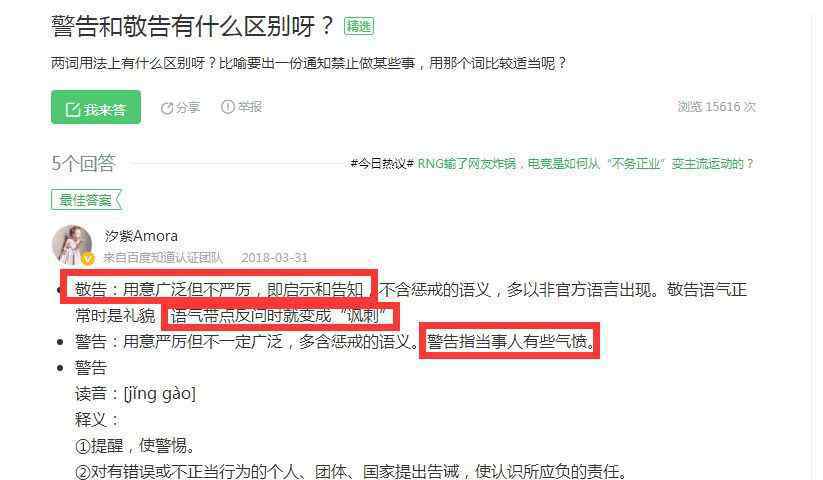Open 汐紫Amora's avatar picture
Screen dimensions: 823x480
tap(72, 245)
